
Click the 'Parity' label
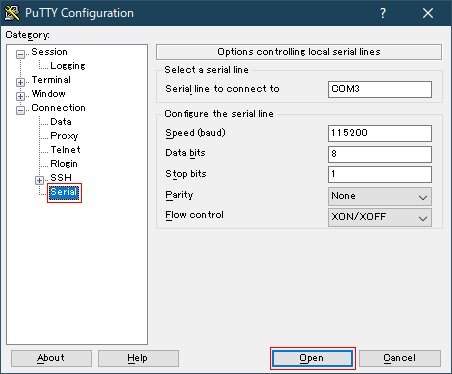click(179, 195)
